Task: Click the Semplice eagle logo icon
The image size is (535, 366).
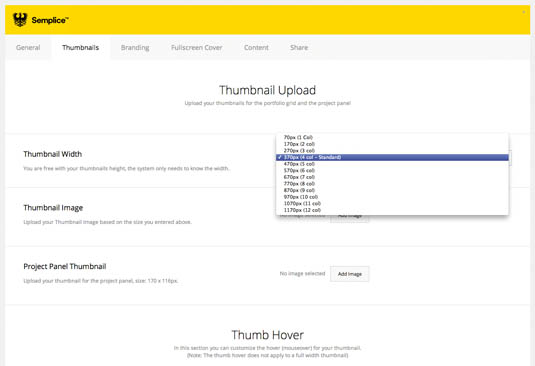Action: click(20, 20)
